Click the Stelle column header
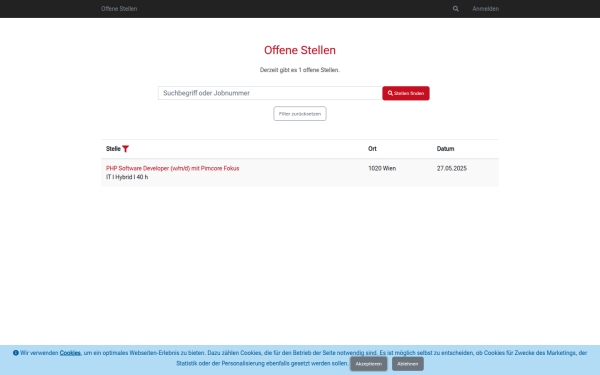 point(113,149)
